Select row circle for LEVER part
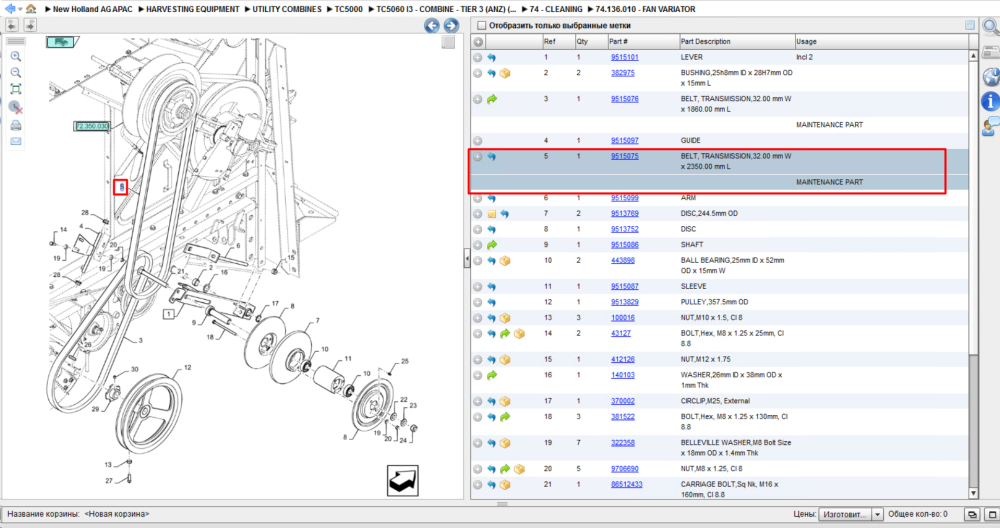The image size is (1000, 528). (478, 57)
